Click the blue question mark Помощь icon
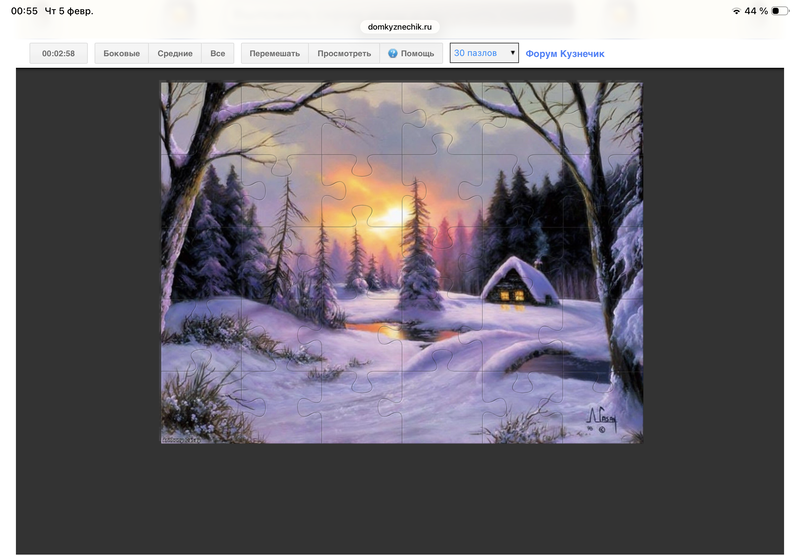Screen dimensions: 800x556 pyautogui.click(x=393, y=54)
